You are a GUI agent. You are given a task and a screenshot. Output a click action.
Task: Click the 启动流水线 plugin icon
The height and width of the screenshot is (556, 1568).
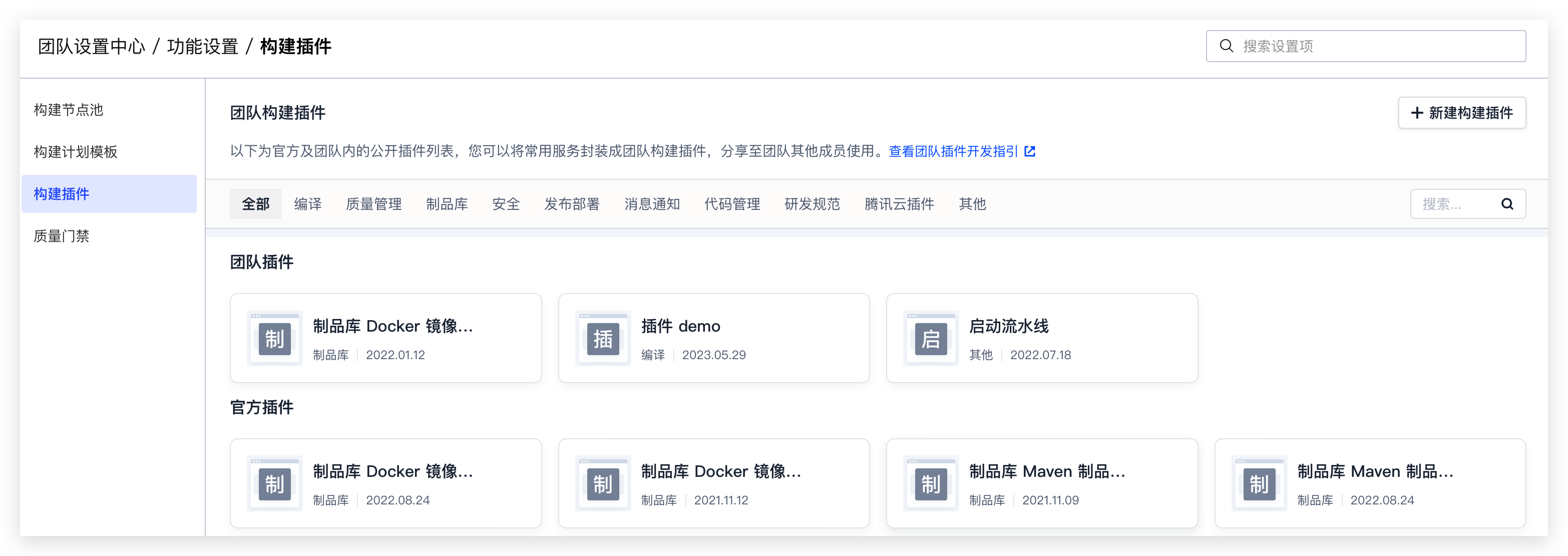tap(931, 338)
